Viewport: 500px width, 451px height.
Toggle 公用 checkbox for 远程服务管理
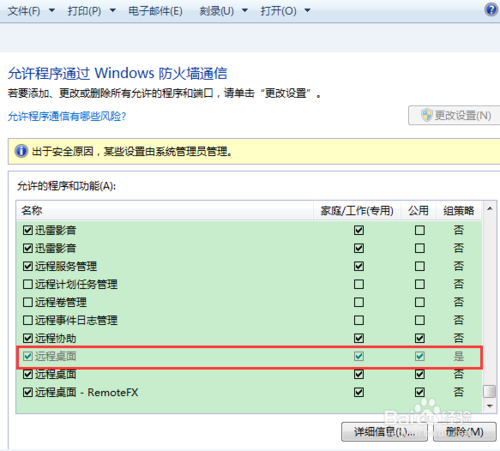(420, 266)
